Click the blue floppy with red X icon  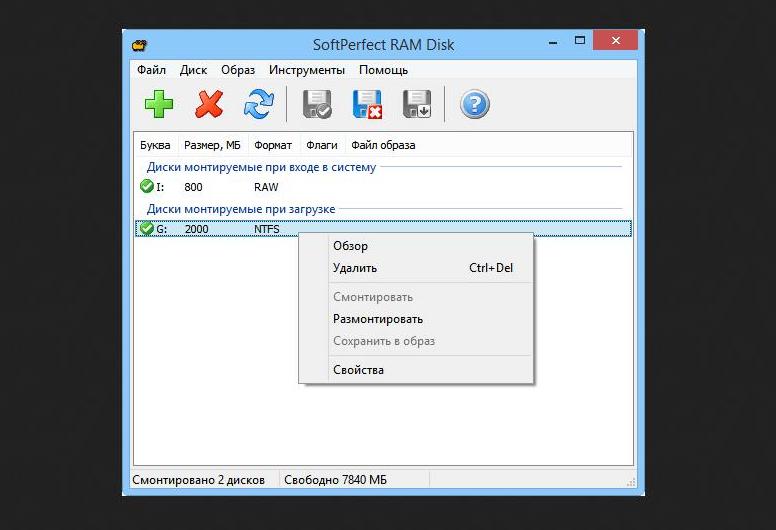367,104
